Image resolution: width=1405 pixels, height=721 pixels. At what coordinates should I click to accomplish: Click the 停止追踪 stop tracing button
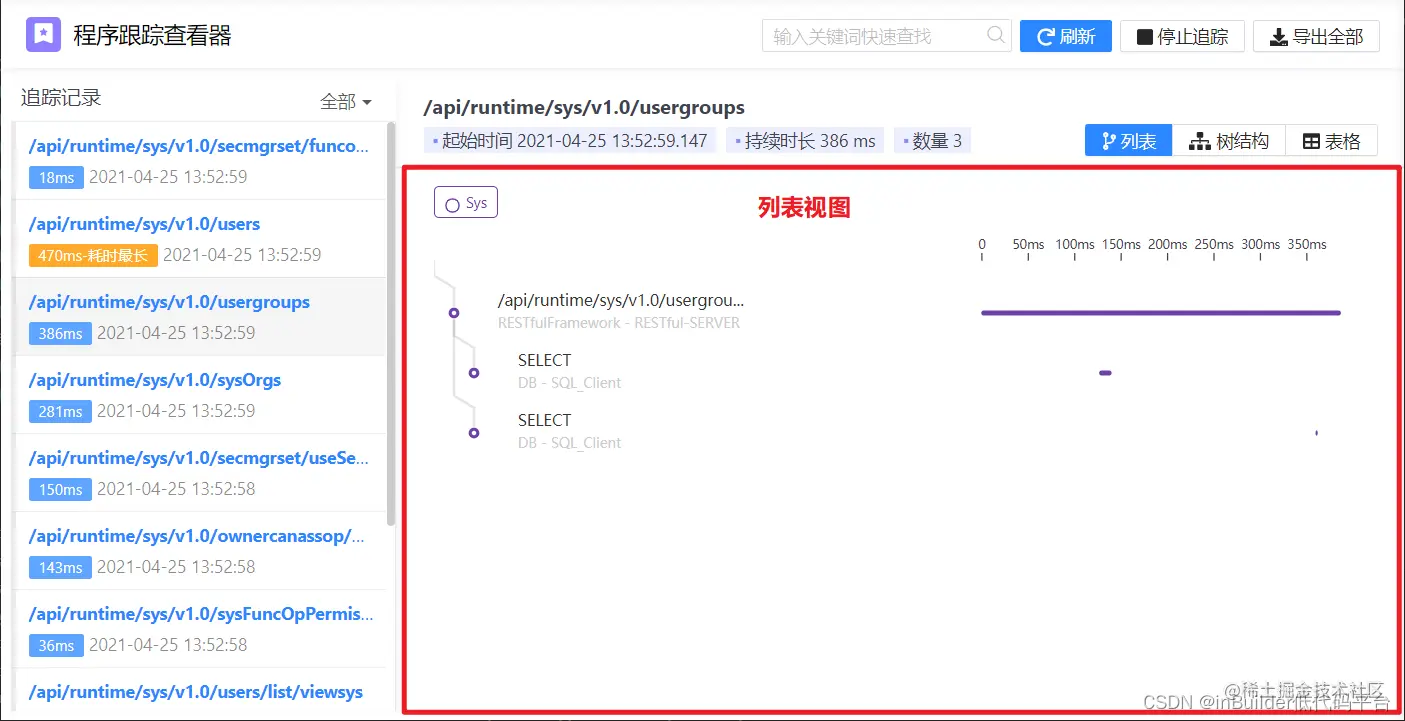click(1182, 36)
